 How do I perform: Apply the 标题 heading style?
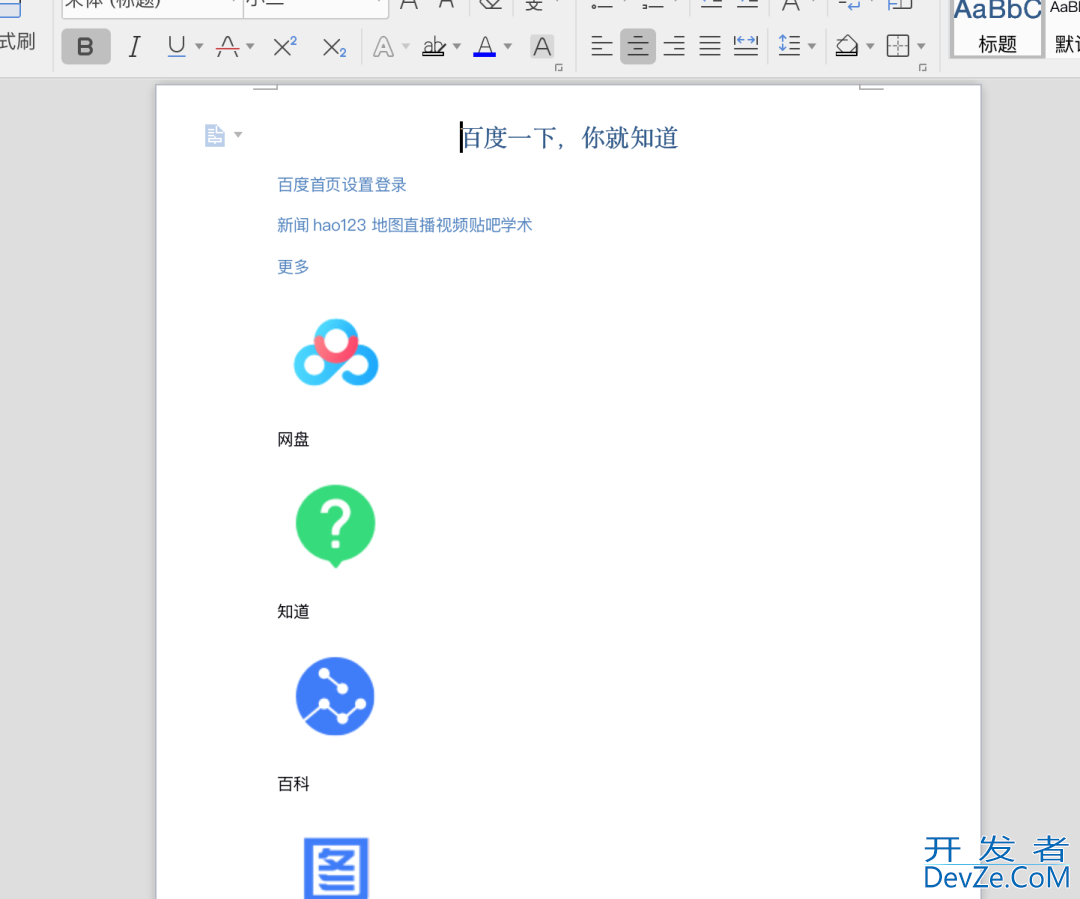click(997, 28)
